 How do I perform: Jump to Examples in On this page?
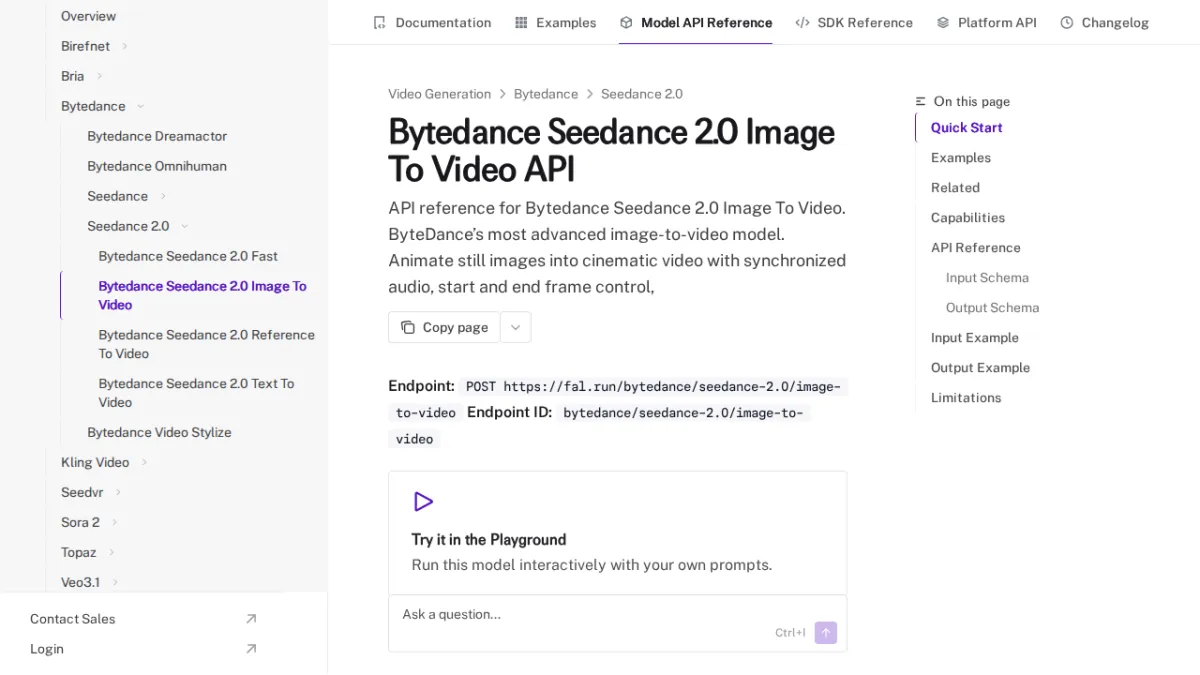[x=961, y=157]
